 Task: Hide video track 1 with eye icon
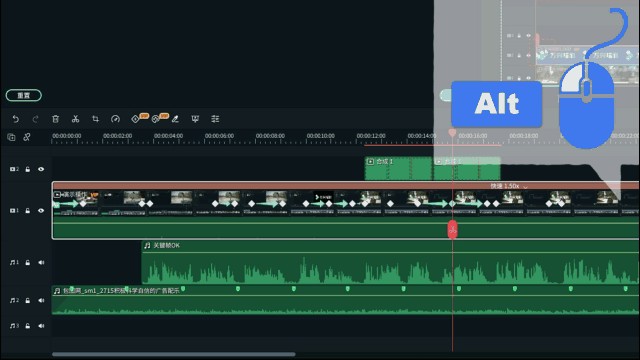(x=41, y=211)
